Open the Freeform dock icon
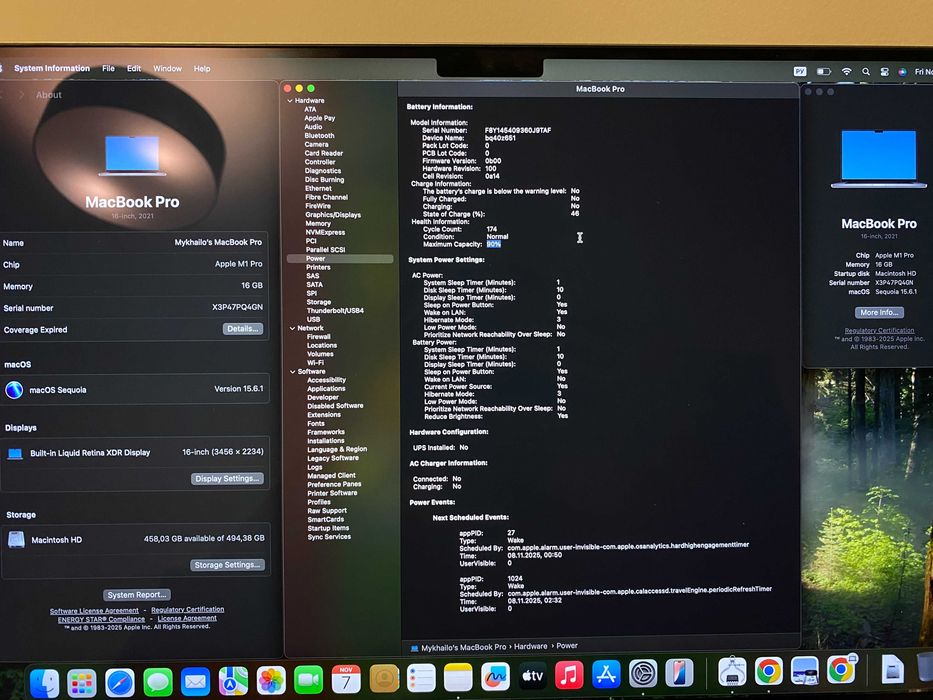This screenshot has height=700, width=933. 496,677
